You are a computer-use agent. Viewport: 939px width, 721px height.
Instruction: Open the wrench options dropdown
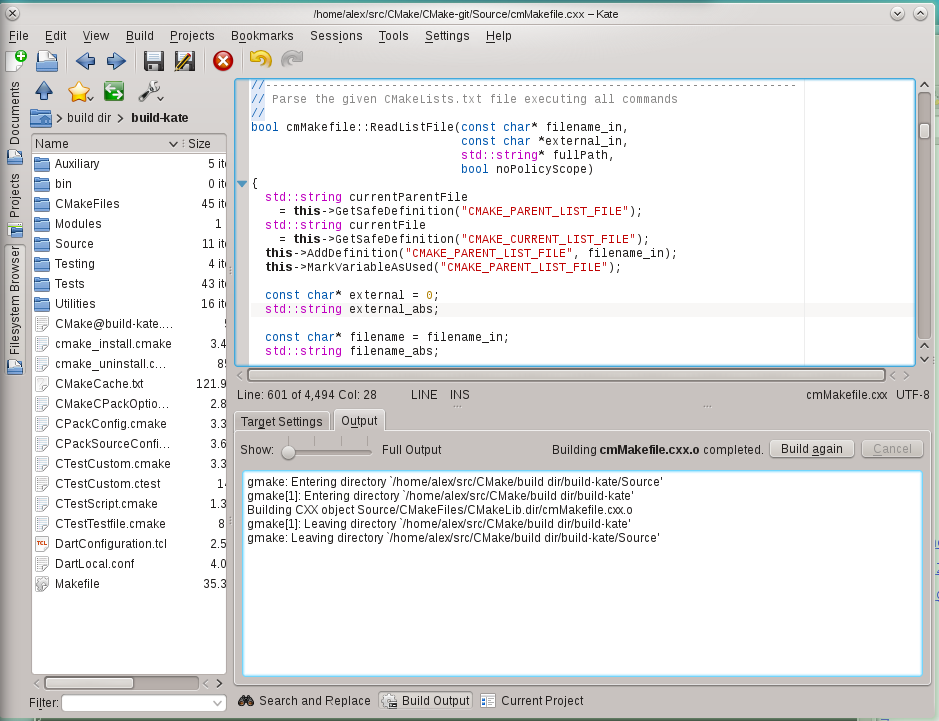pyautogui.click(x=150, y=92)
